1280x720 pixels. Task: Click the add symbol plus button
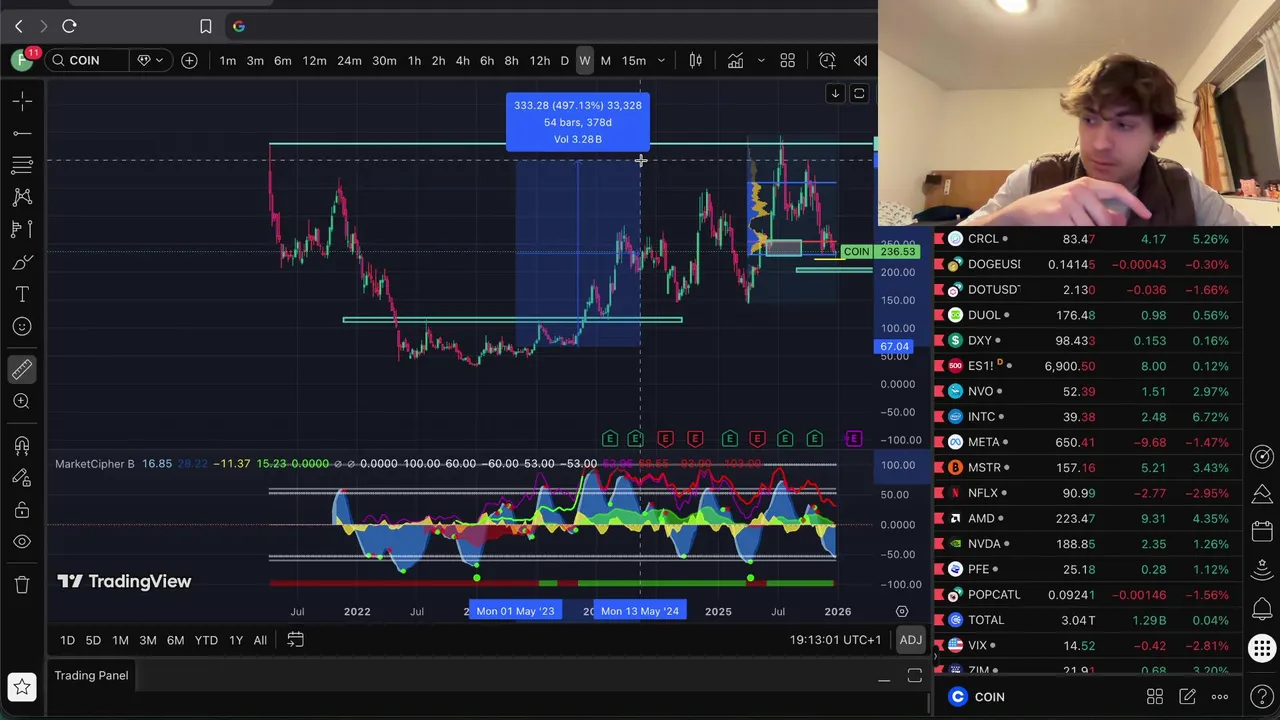tap(189, 61)
